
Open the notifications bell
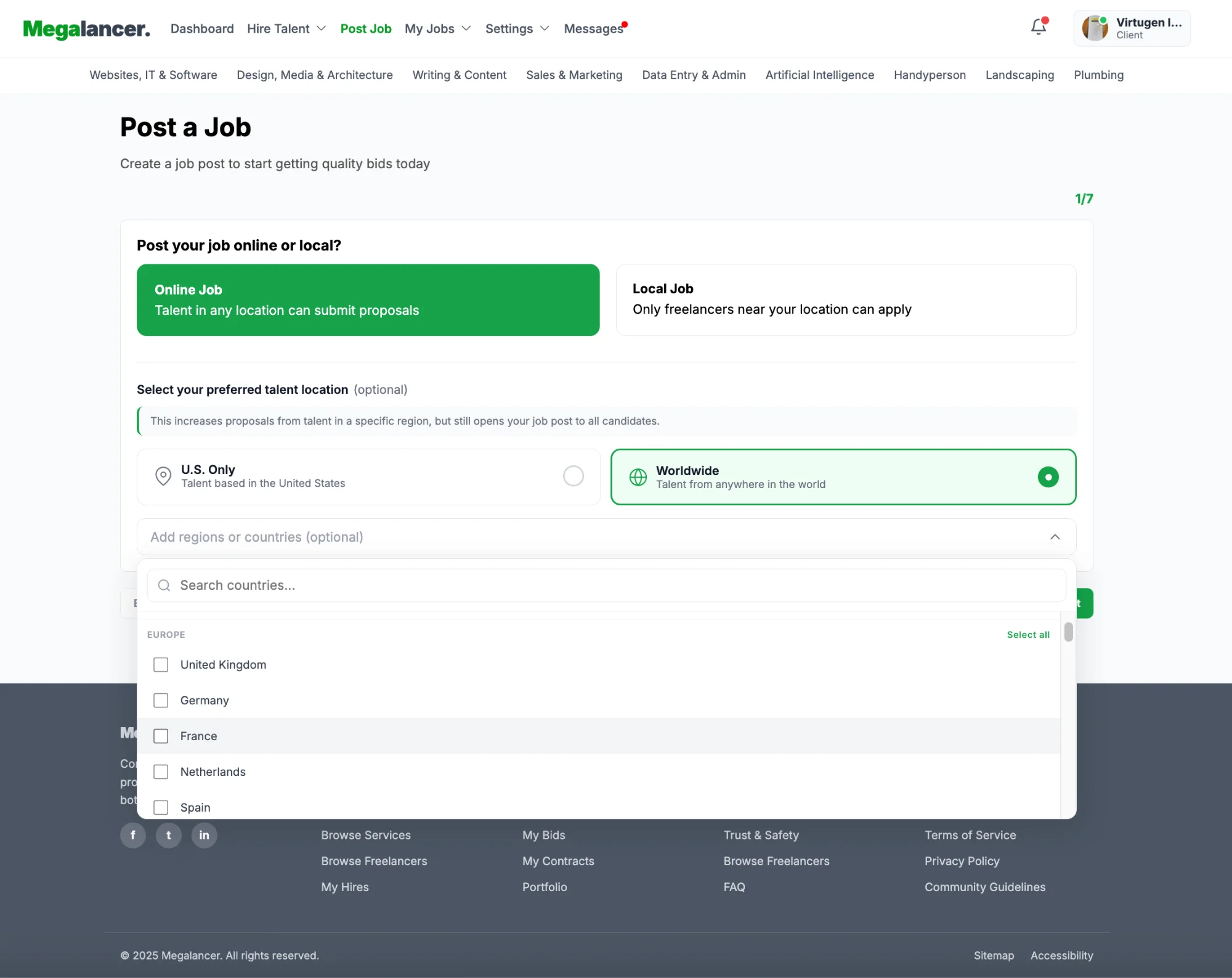pyautogui.click(x=1039, y=27)
